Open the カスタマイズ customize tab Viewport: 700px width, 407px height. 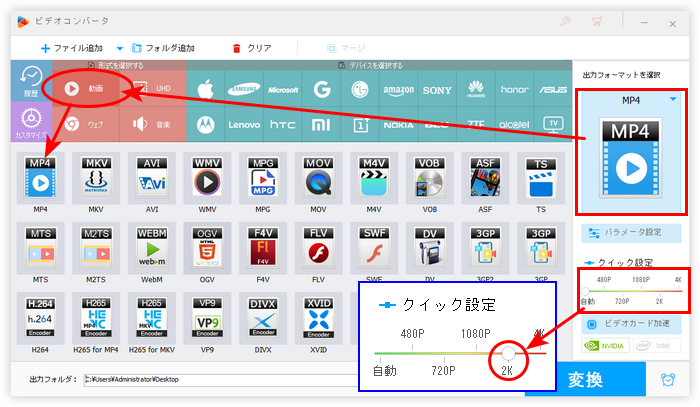pos(31,122)
